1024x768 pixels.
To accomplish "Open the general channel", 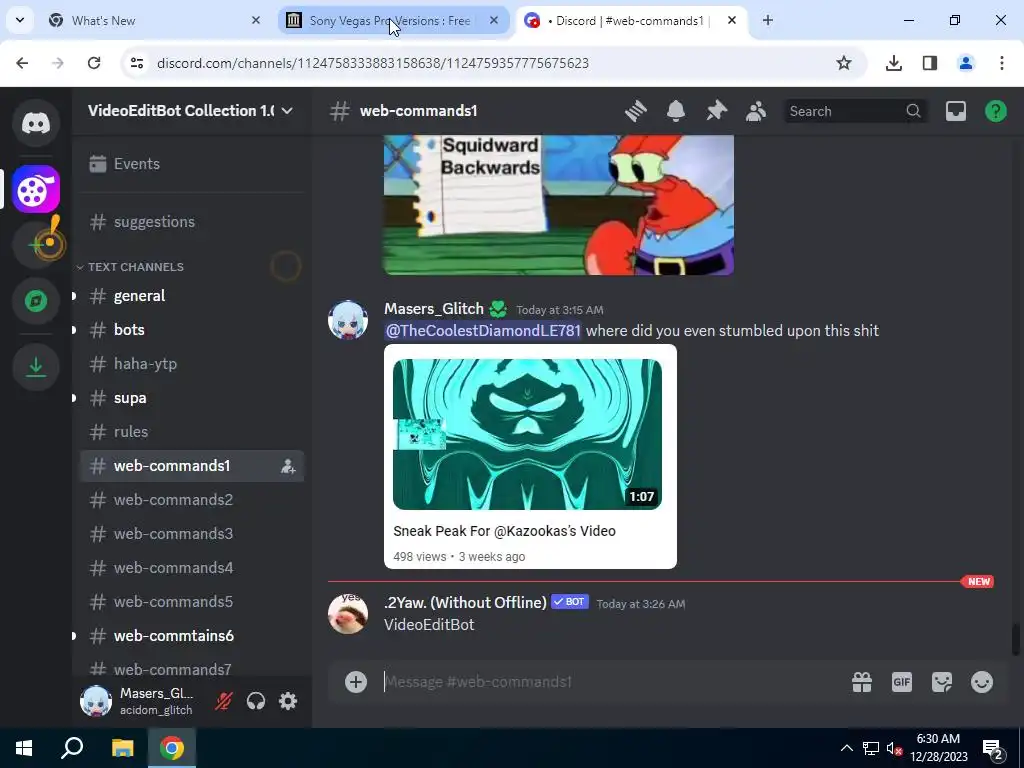I will click(x=191, y=296).
